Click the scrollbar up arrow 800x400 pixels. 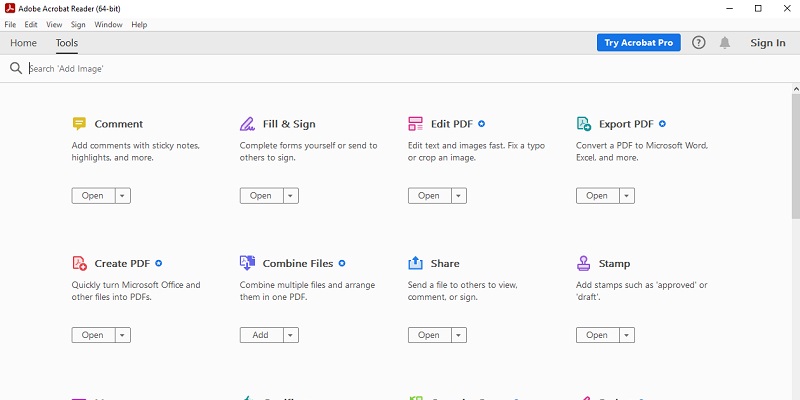(x=796, y=89)
